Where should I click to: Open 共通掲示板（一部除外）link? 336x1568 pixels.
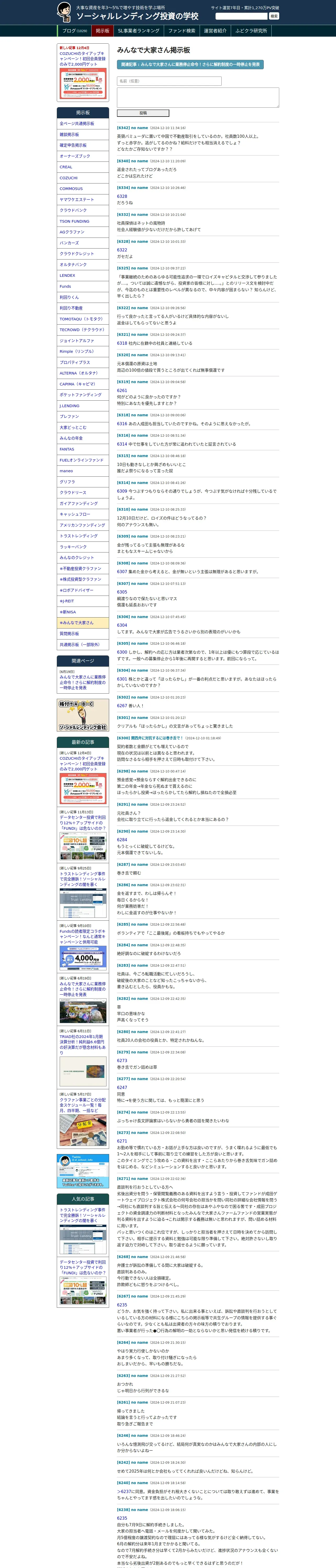(83, 645)
